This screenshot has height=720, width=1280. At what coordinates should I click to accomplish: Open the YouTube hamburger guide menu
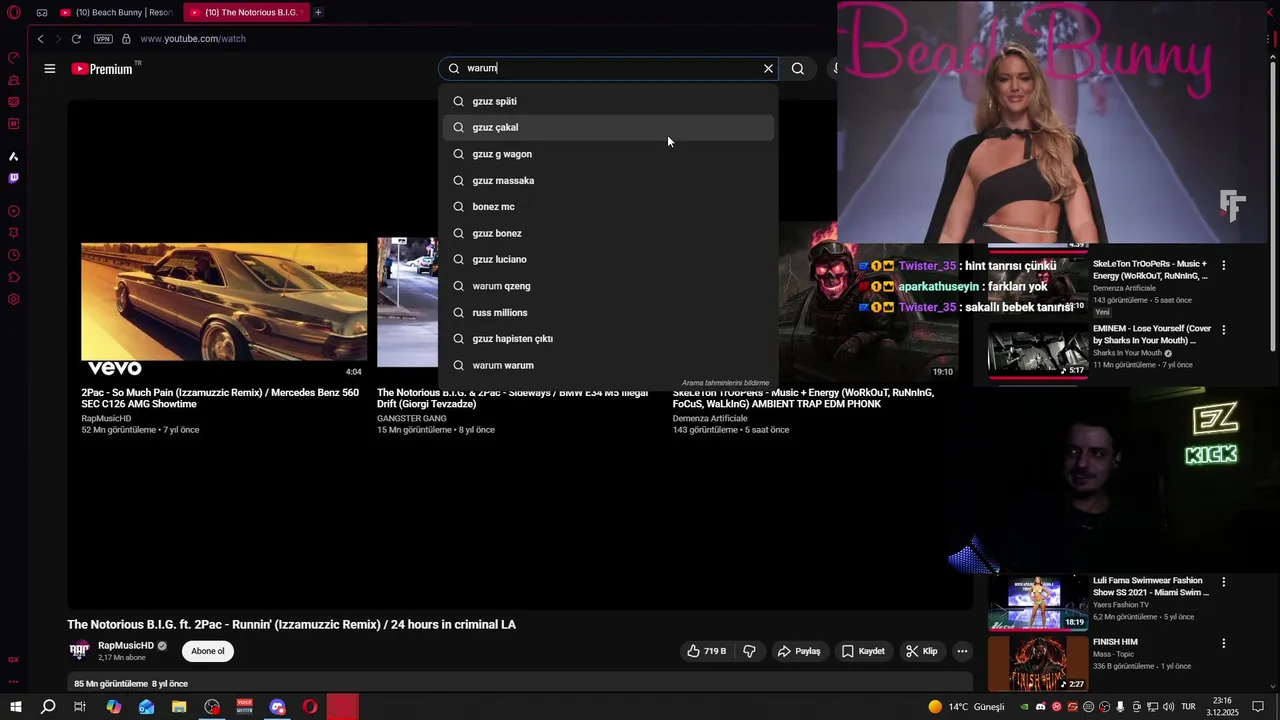click(x=49, y=69)
